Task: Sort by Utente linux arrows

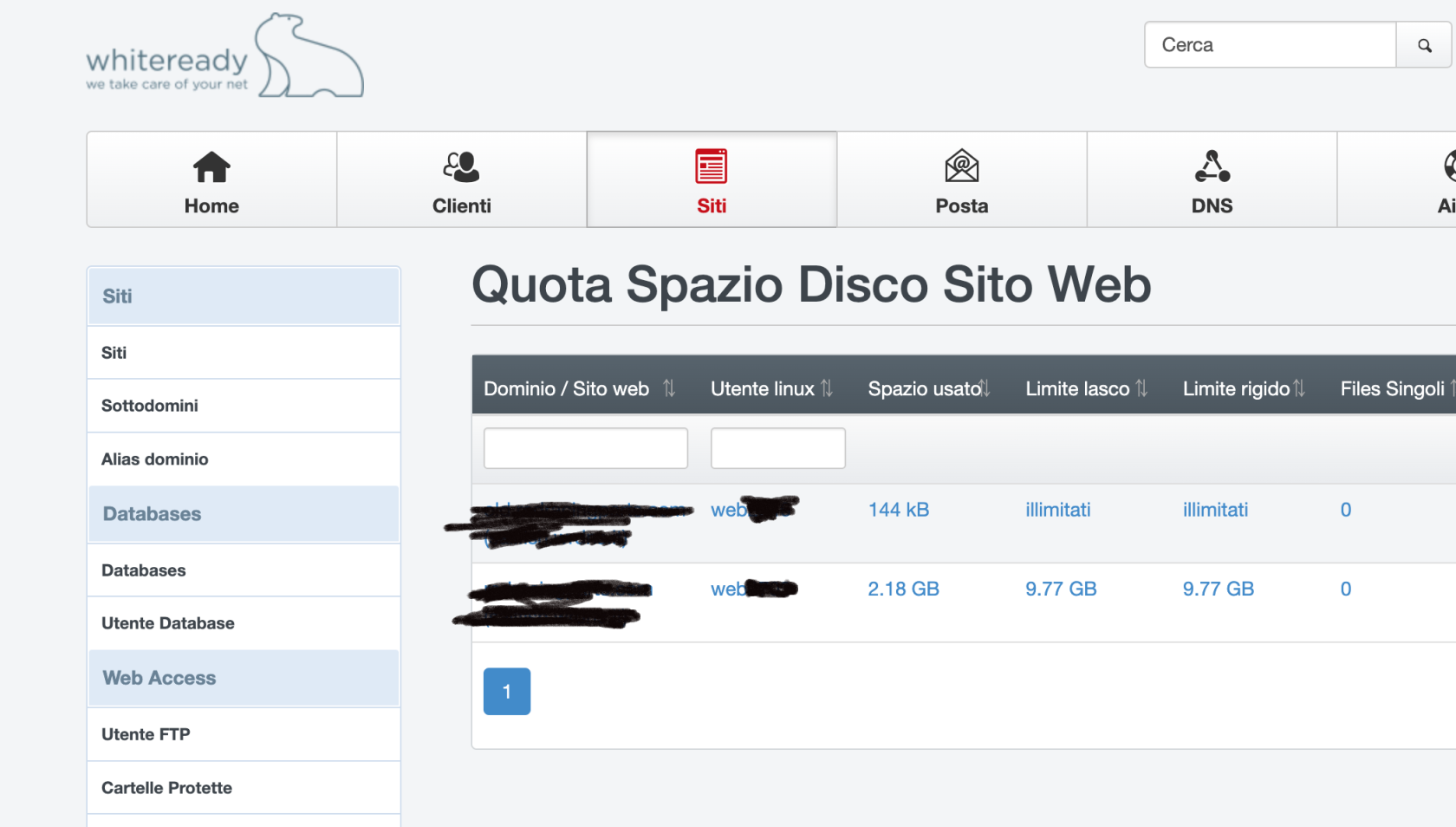Action: pyautogui.click(x=827, y=388)
